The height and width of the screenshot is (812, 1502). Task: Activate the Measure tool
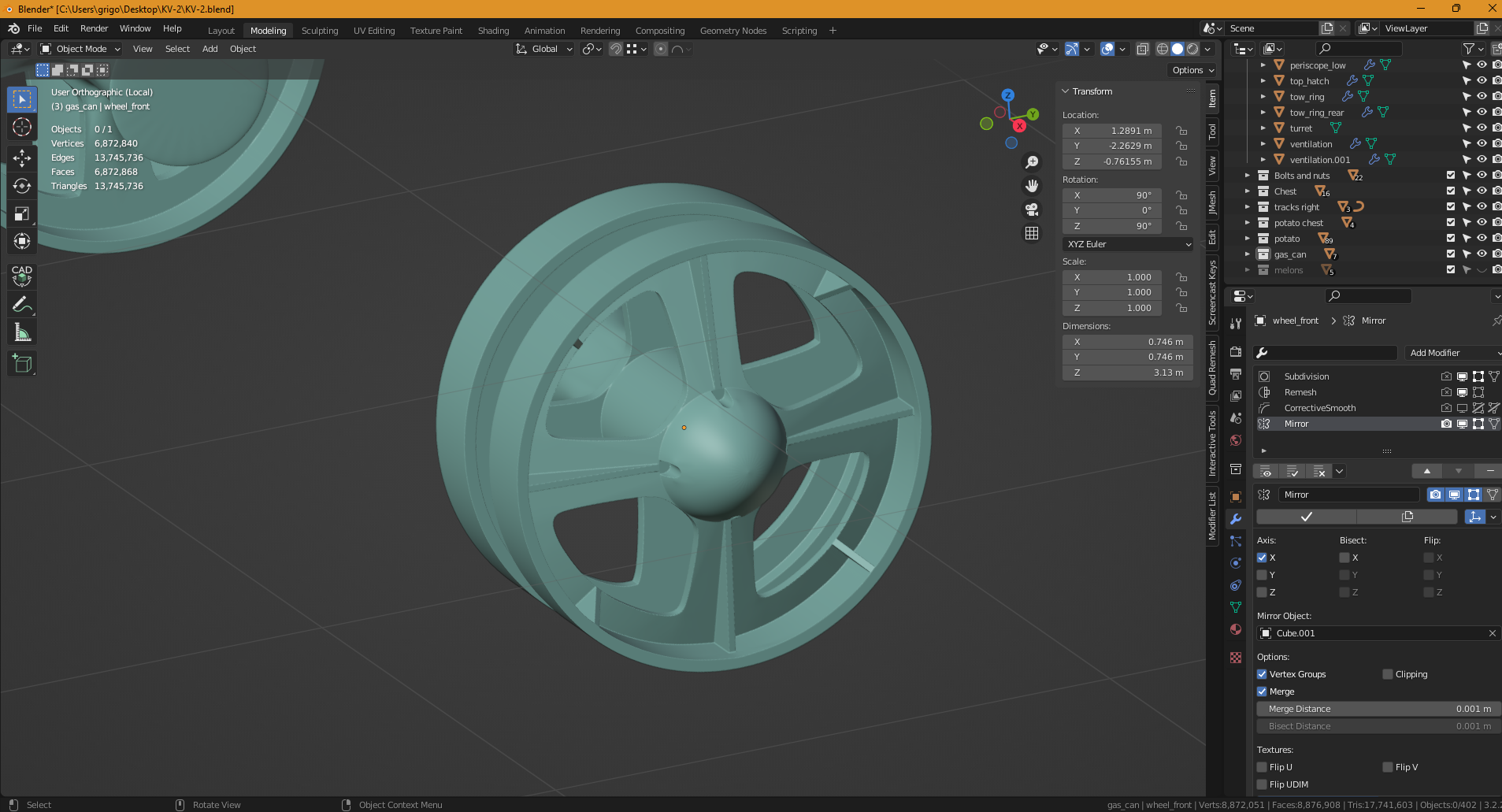pyautogui.click(x=22, y=333)
